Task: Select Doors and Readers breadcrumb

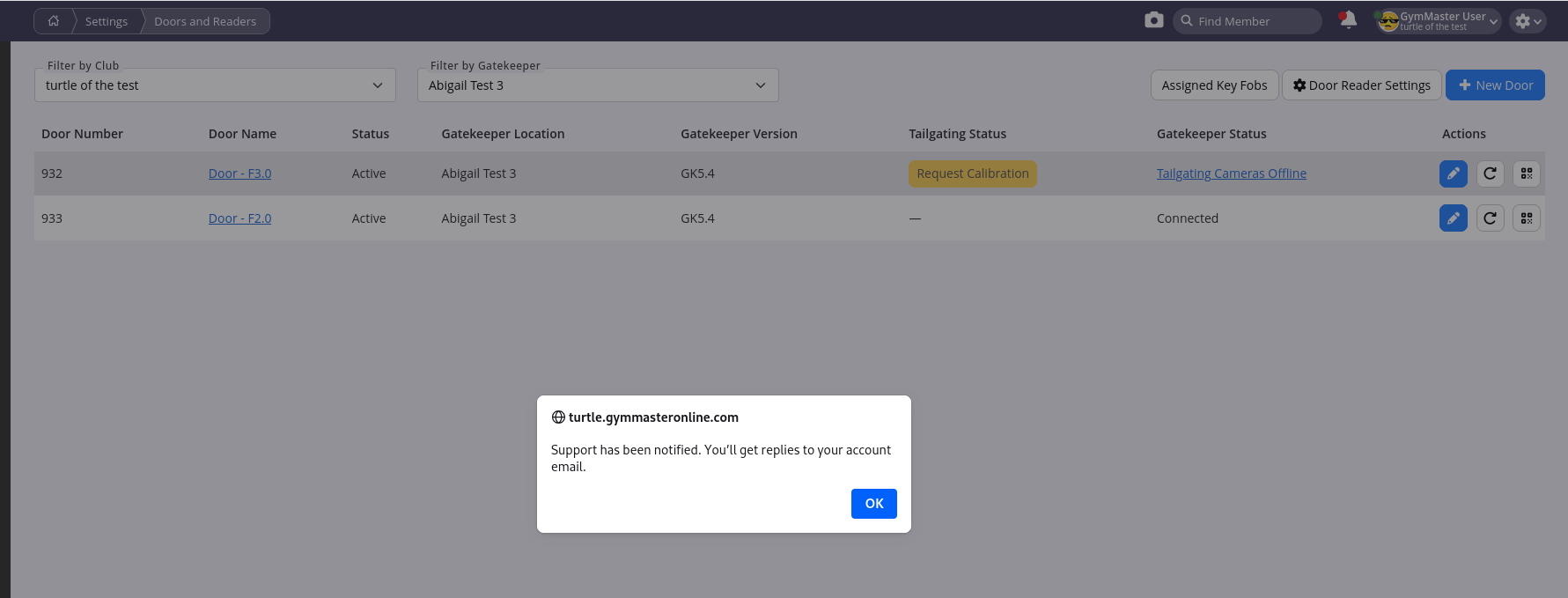Action: pyautogui.click(x=205, y=21)
